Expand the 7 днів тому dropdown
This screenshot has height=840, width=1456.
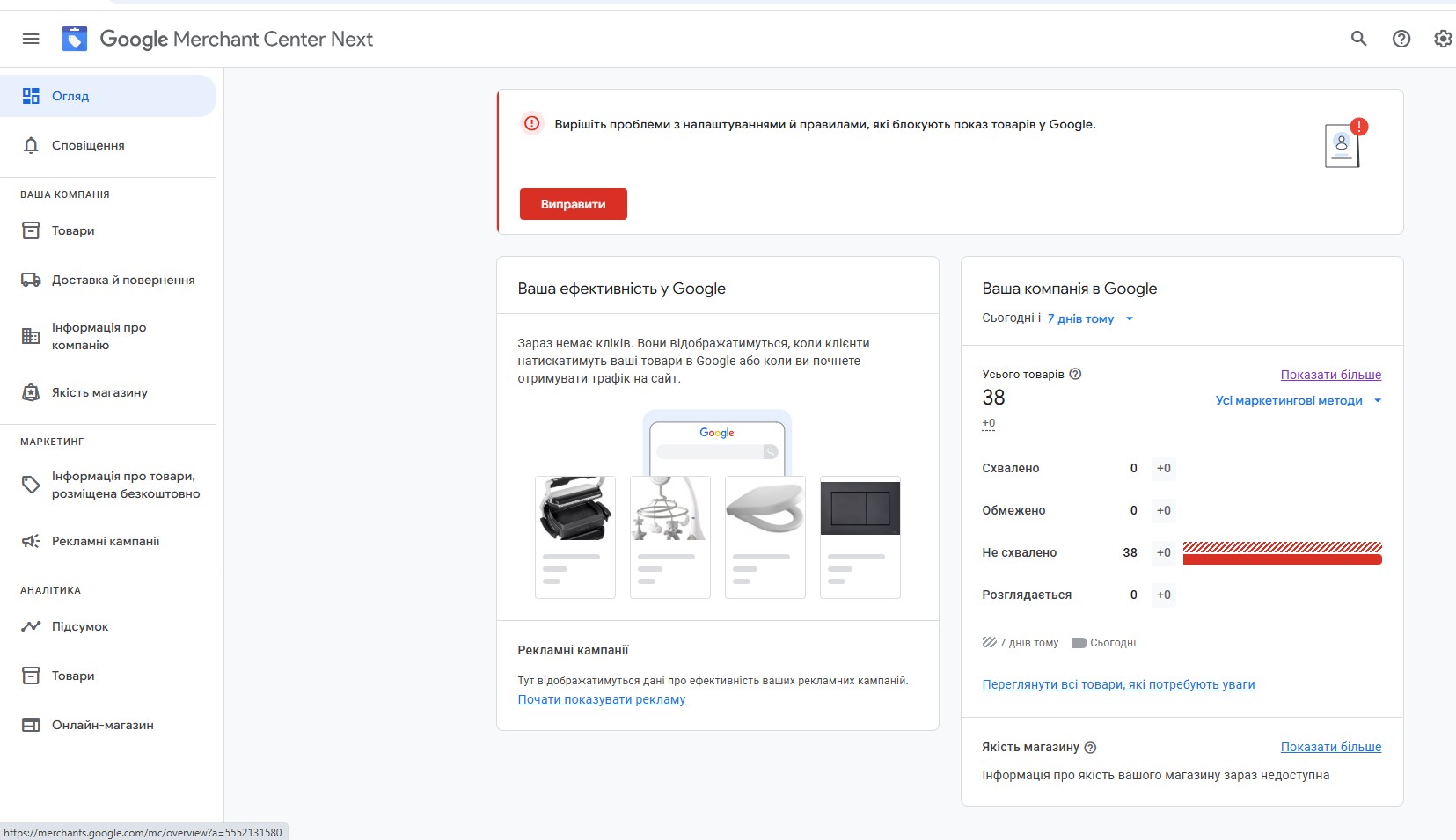(1091, 318)
